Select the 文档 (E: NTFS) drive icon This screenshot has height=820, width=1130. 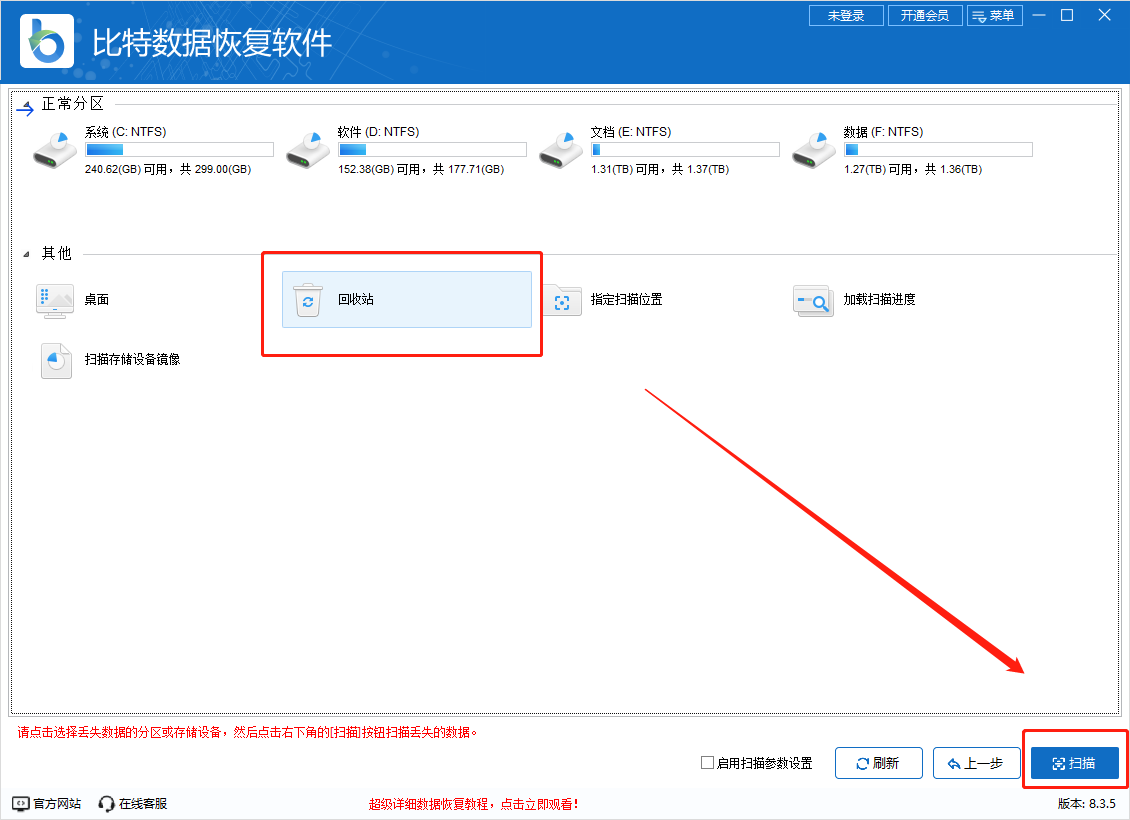tap(561, 150)
